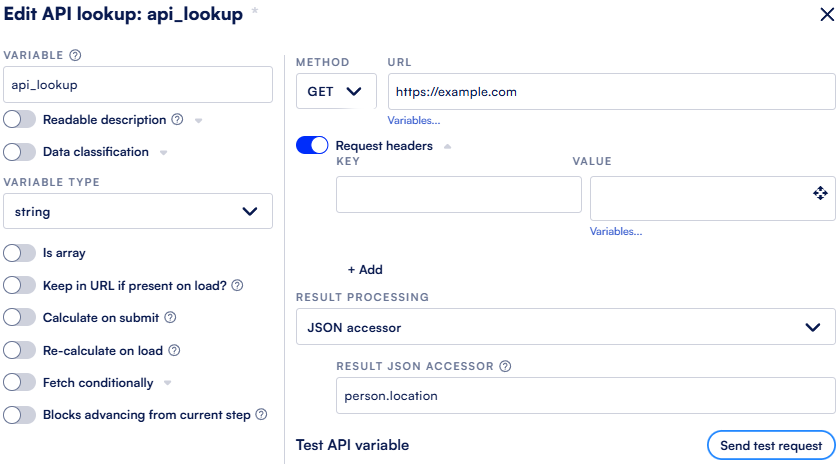Click help icon next to Calculate on submit
840x464 pixels.
point(170,318)
